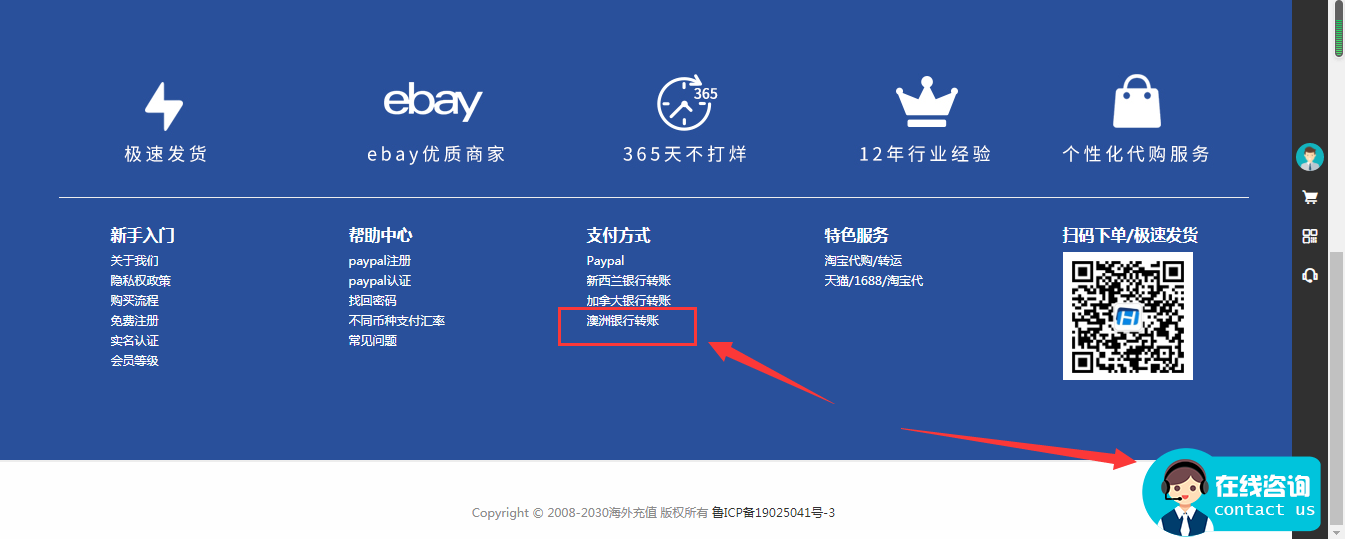Open paypal注册 help link
The image size is (1345, 539).
coord(379,261)
